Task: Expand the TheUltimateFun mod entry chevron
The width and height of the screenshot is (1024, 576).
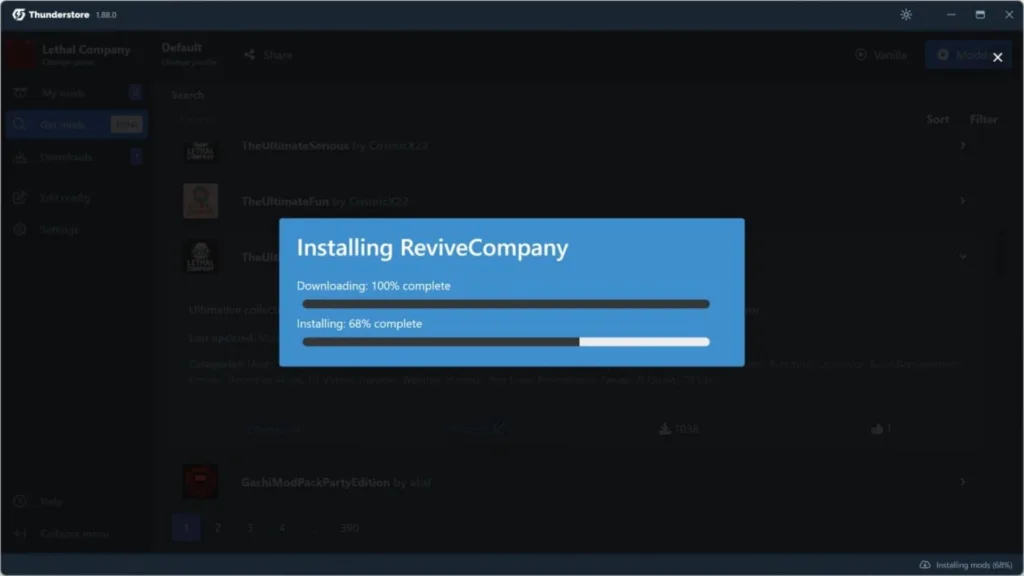Action: tap(963, 201)
